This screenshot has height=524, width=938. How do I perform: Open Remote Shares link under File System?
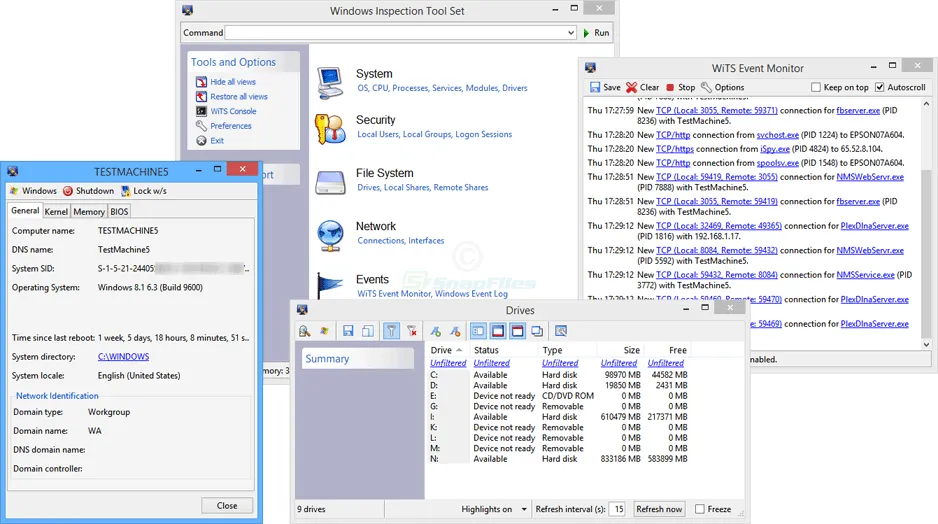(x=461, y=187)
